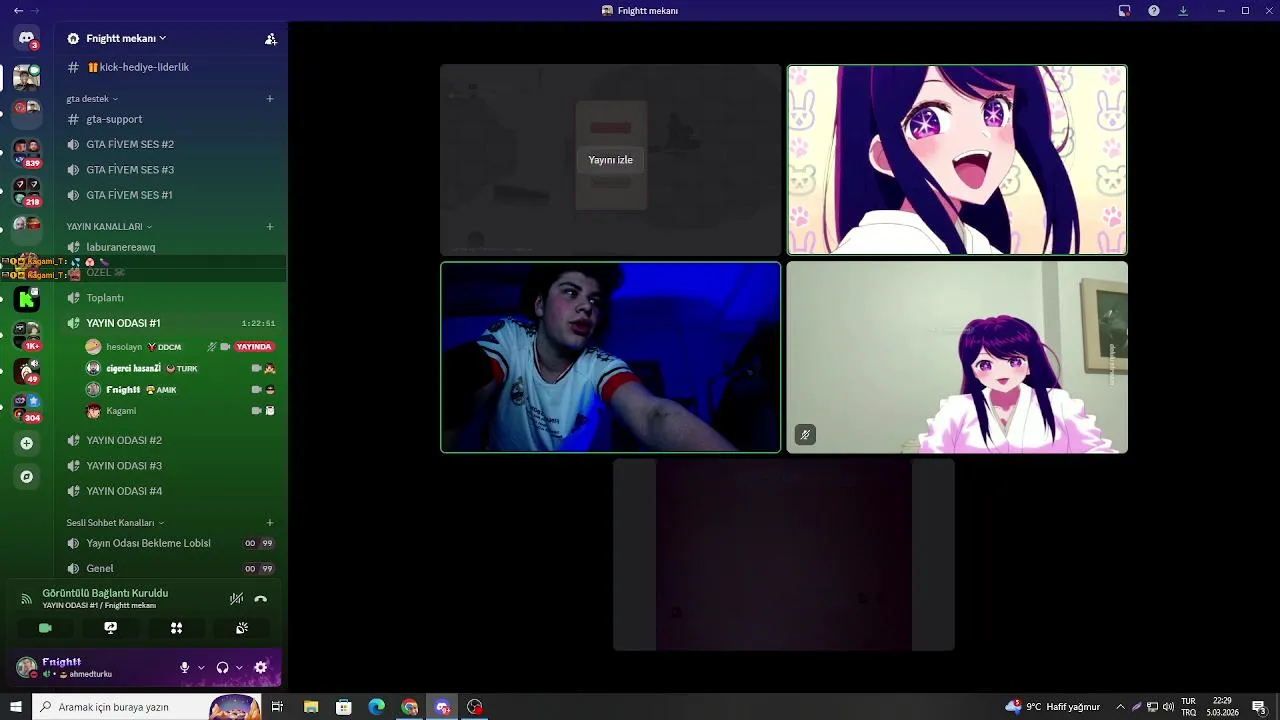
Task: Open the soundboard icon
Action: point(242,628)
